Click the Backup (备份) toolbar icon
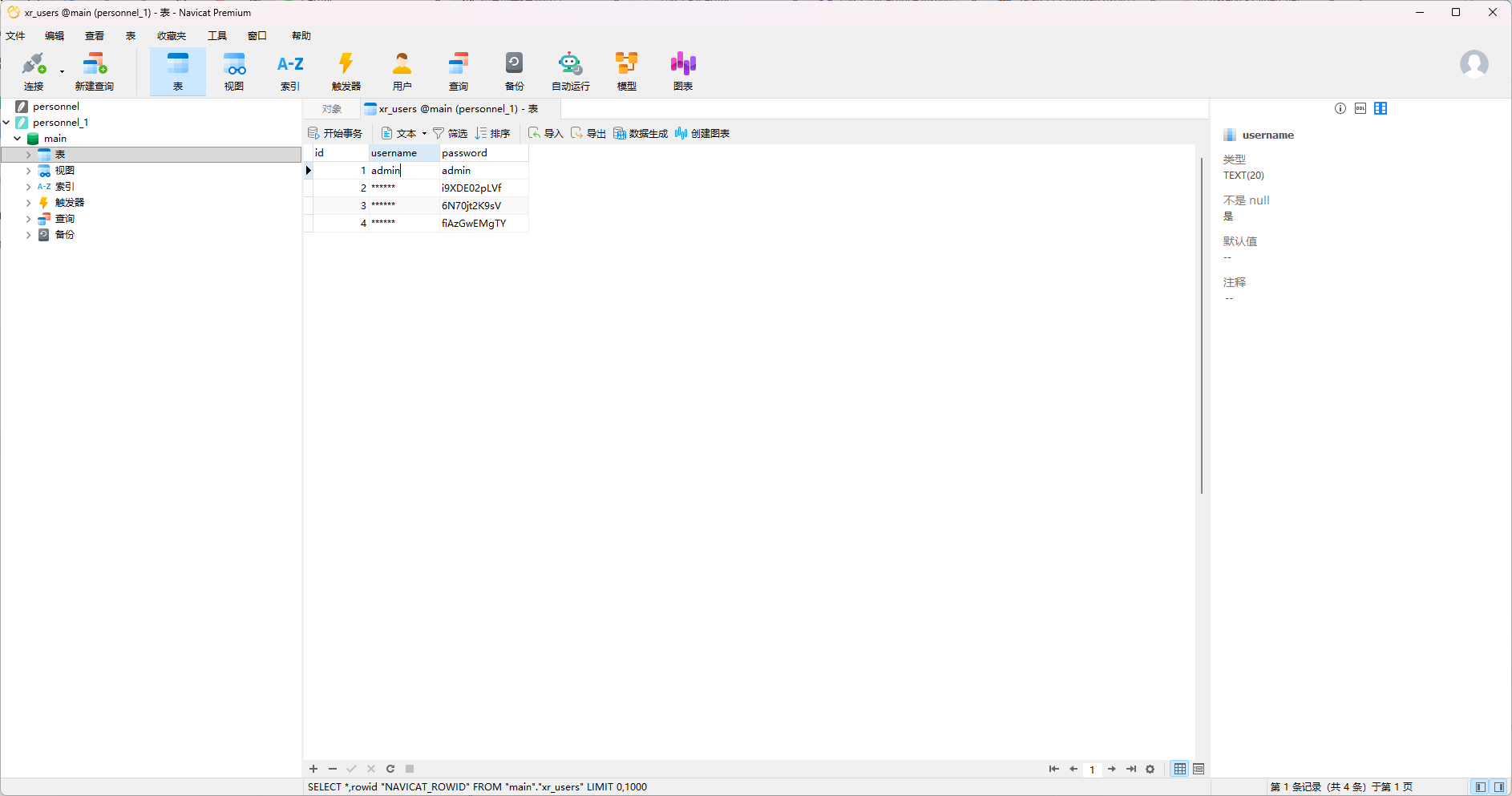 click(x=514, y=71)
